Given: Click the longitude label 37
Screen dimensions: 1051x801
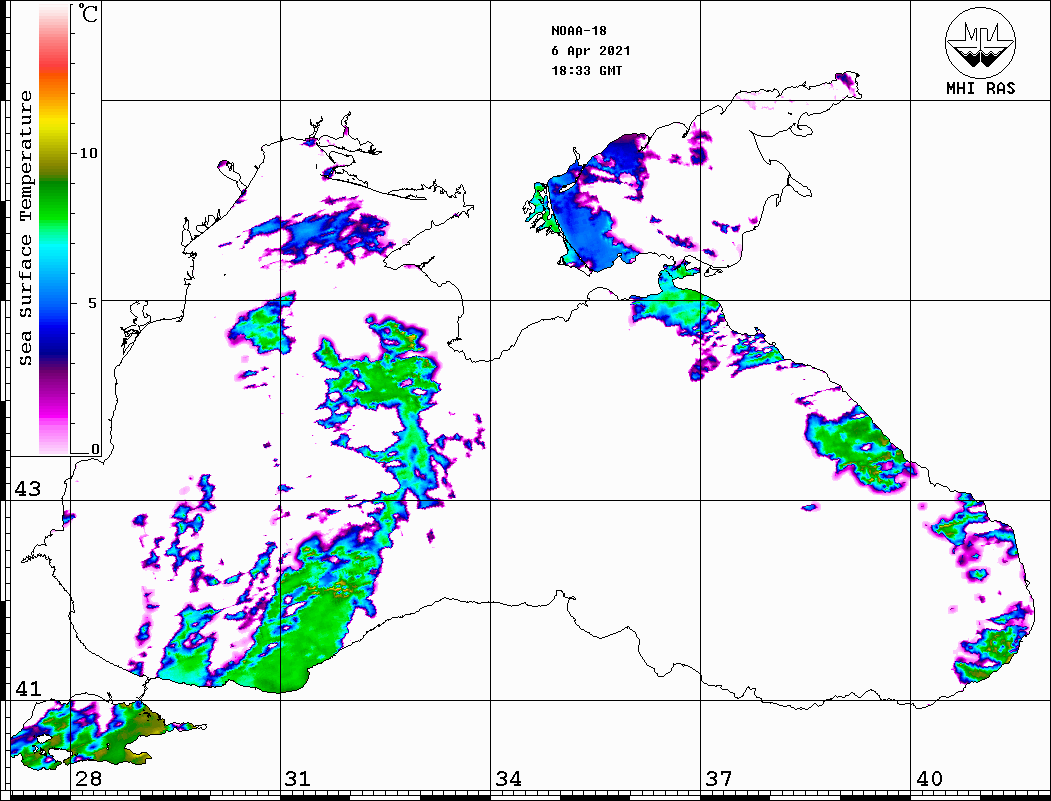Looking at the screenshot, I should [x=719, y=779].
